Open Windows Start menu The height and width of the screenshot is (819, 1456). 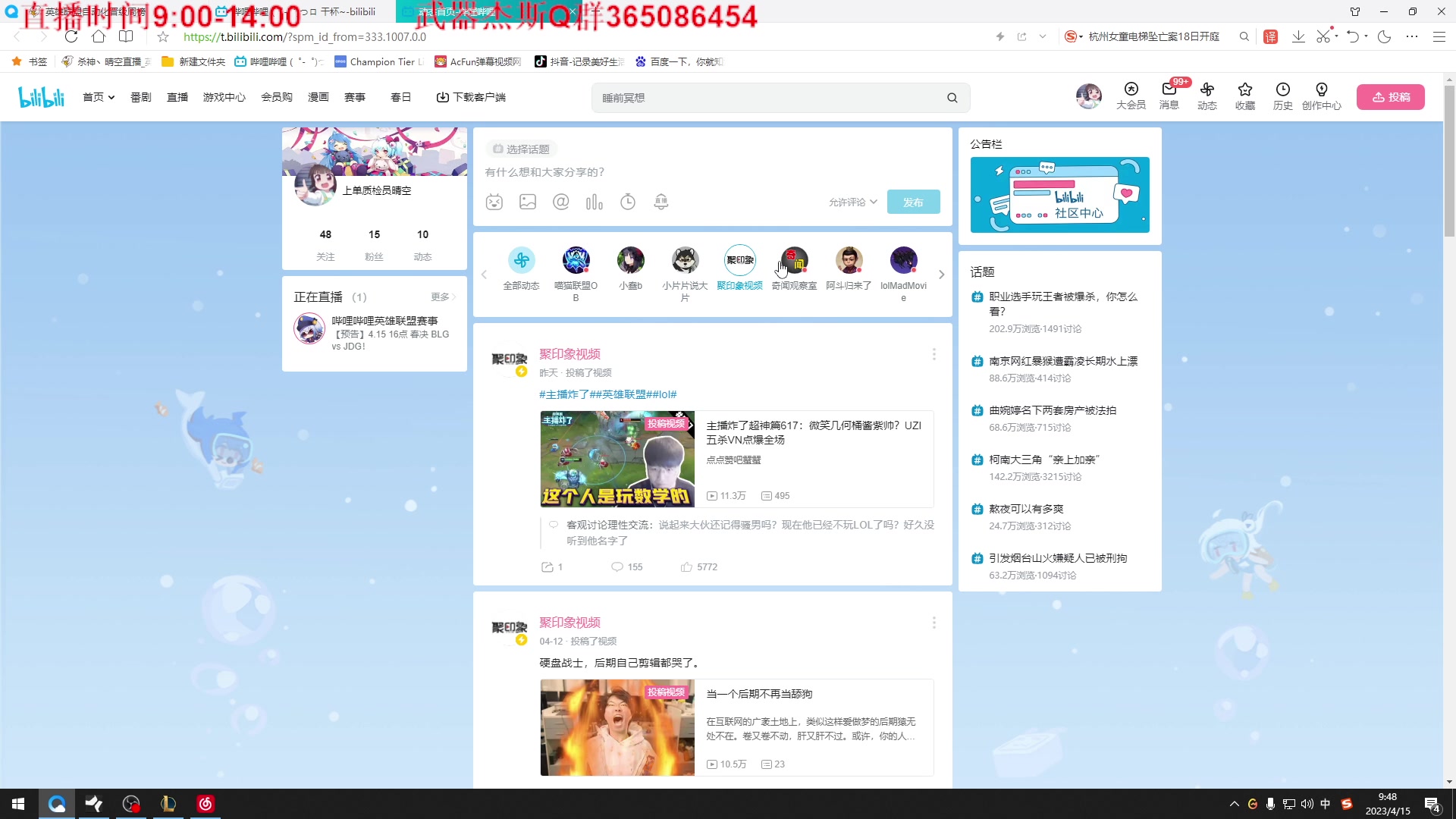(x=18, y=804)
